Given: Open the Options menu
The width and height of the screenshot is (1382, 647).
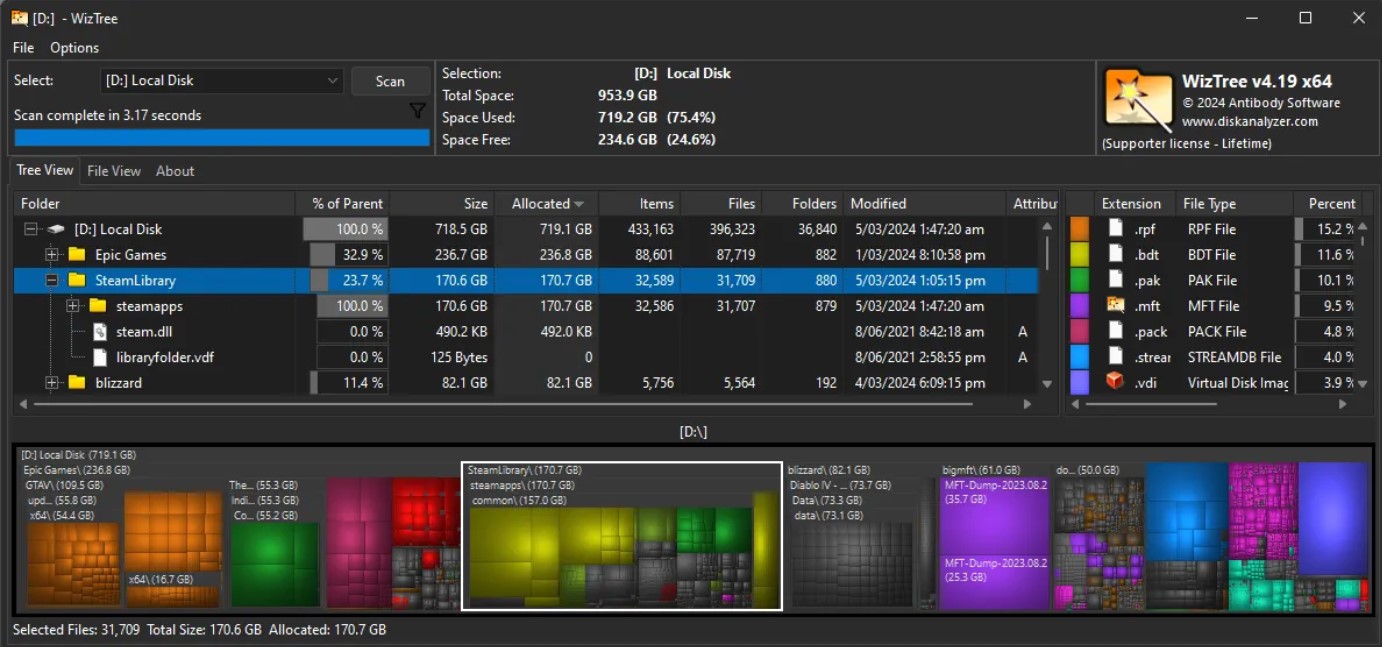Looking at the screenshot, I should point(75,47).
